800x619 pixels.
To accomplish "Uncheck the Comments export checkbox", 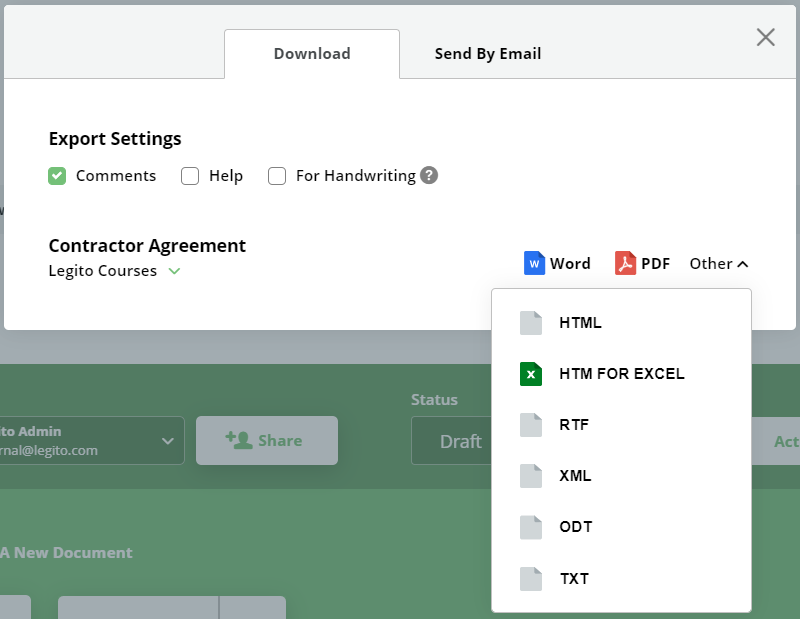I will [x=57, y=176].
